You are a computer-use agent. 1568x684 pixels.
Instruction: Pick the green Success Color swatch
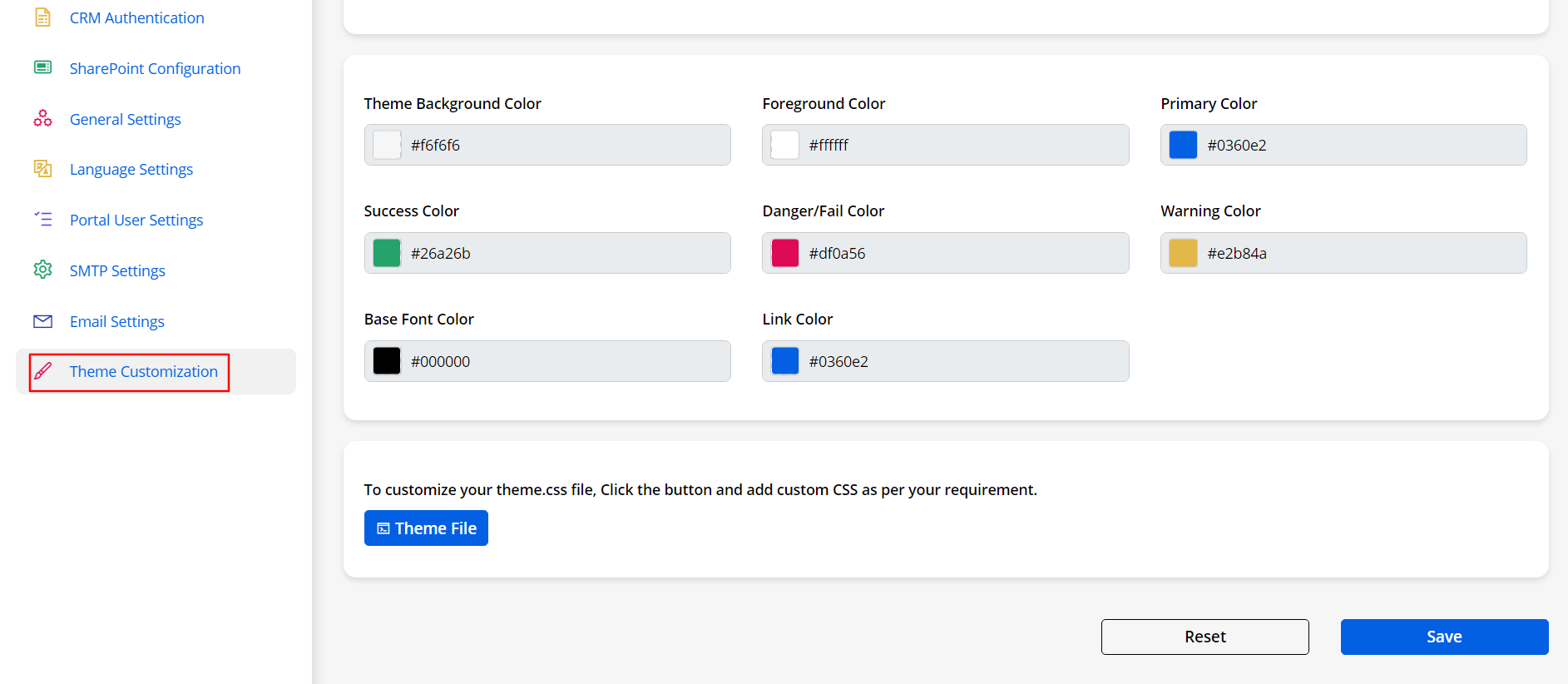(x=387, y=253)
